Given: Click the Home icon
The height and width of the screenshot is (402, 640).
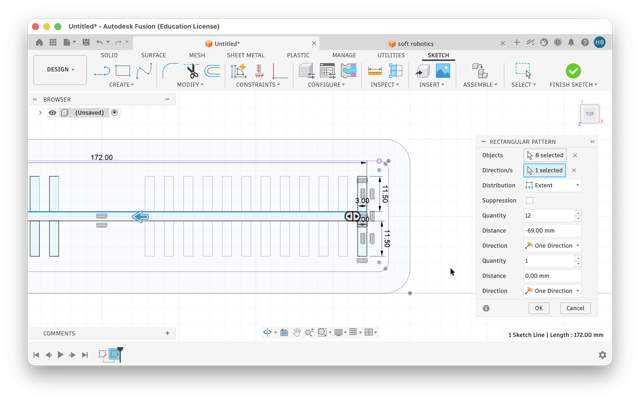Looking at the screenshot, I should (x=39, y=42).
